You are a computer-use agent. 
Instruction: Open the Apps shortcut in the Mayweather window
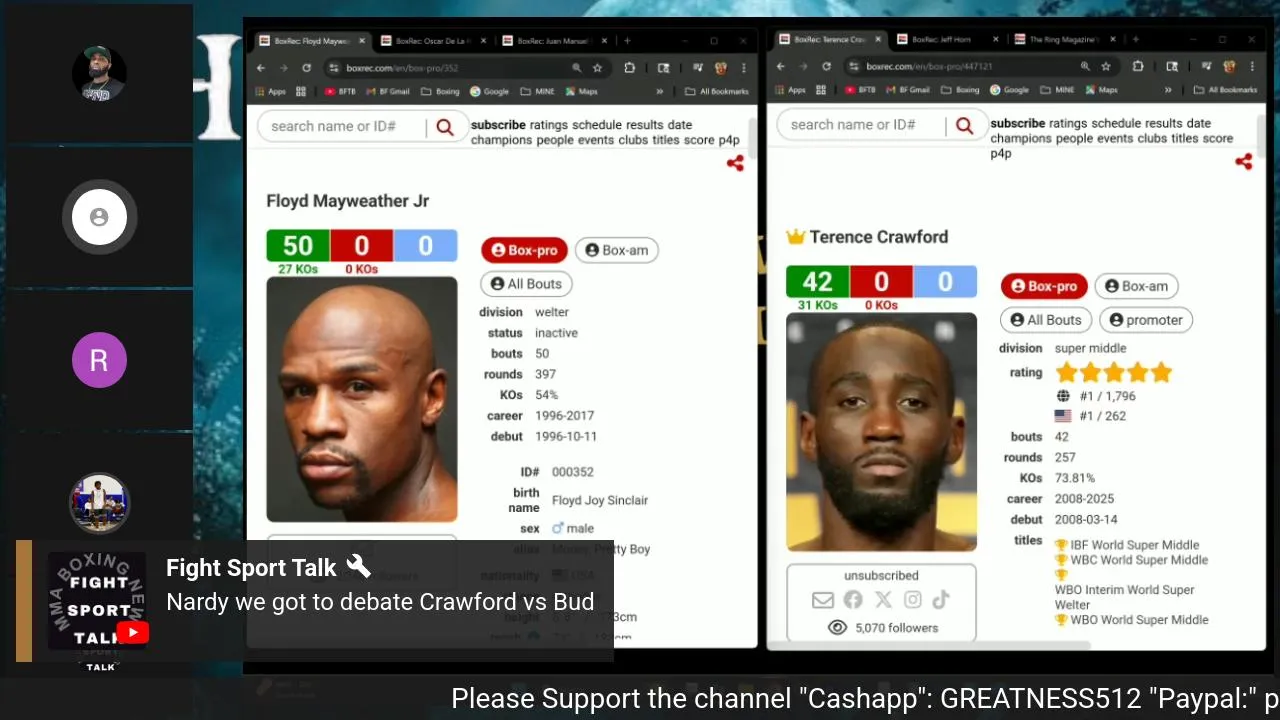pos(270,91)
